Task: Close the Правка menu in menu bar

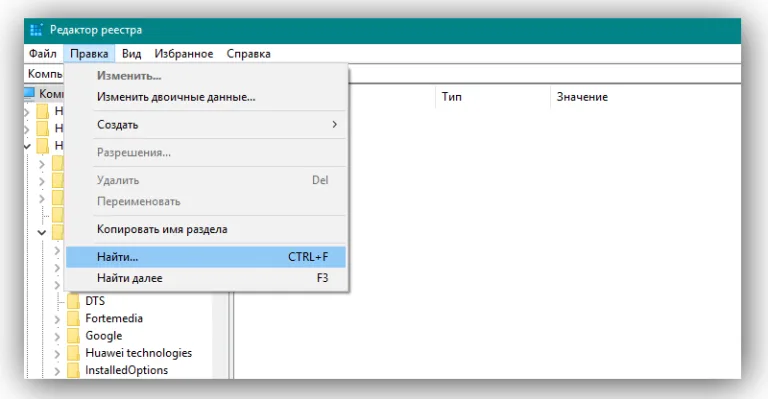Action: pos(89,54)
